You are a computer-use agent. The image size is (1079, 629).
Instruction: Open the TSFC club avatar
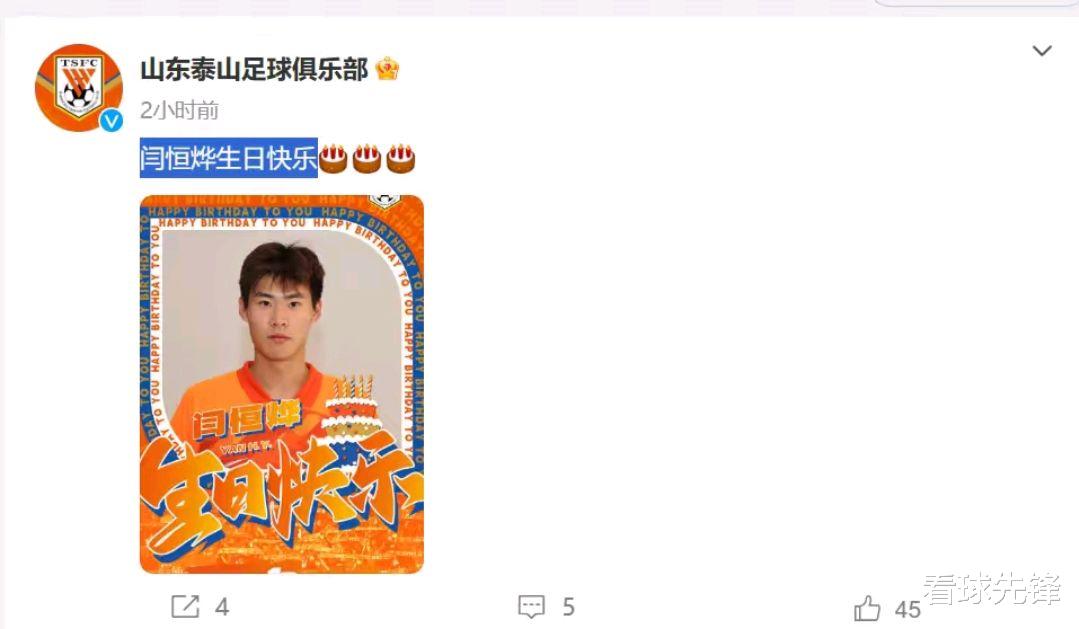click(x=78, y=87)
